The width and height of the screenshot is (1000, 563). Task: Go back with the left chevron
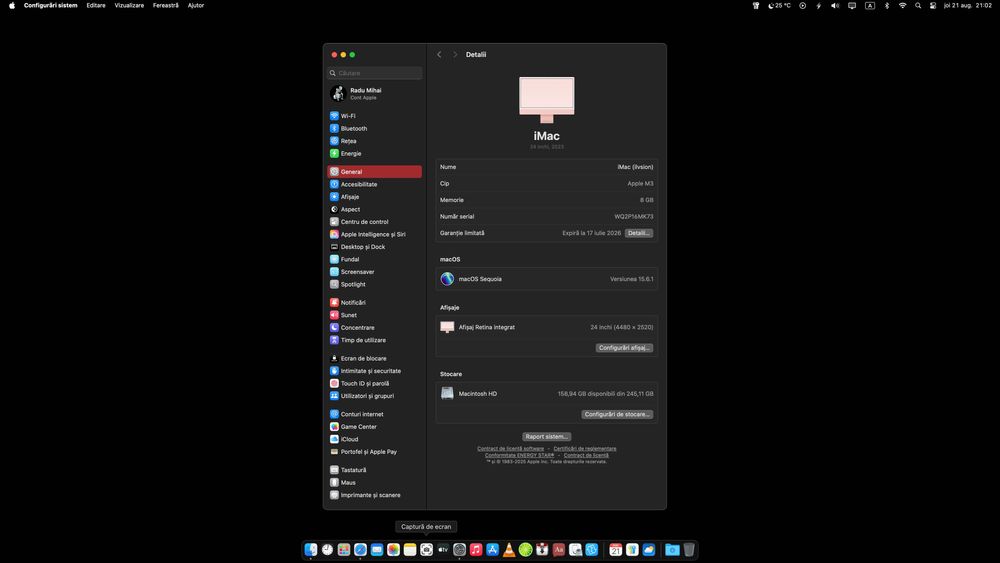click(x=439, y=55)
